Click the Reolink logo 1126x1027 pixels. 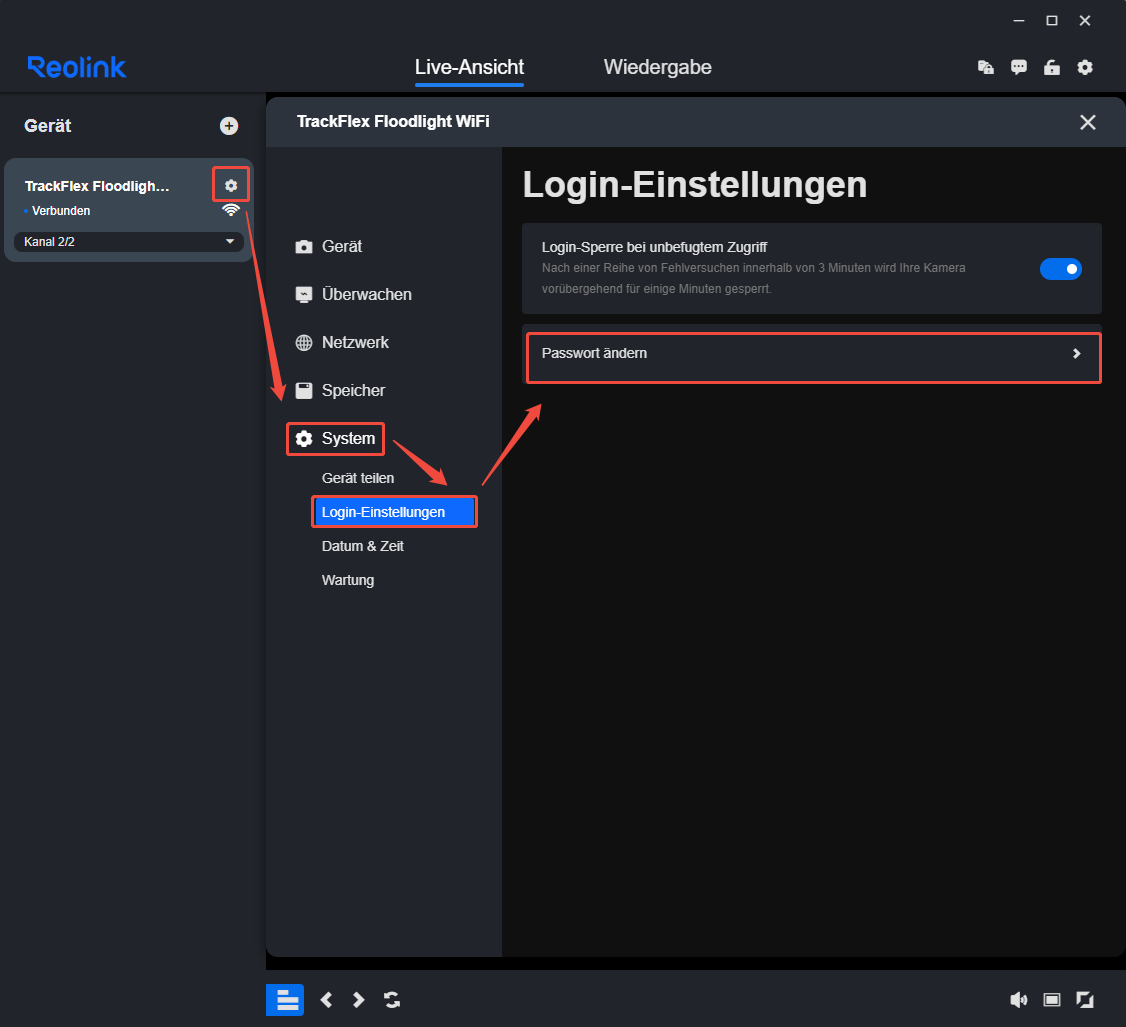point(77,67)
